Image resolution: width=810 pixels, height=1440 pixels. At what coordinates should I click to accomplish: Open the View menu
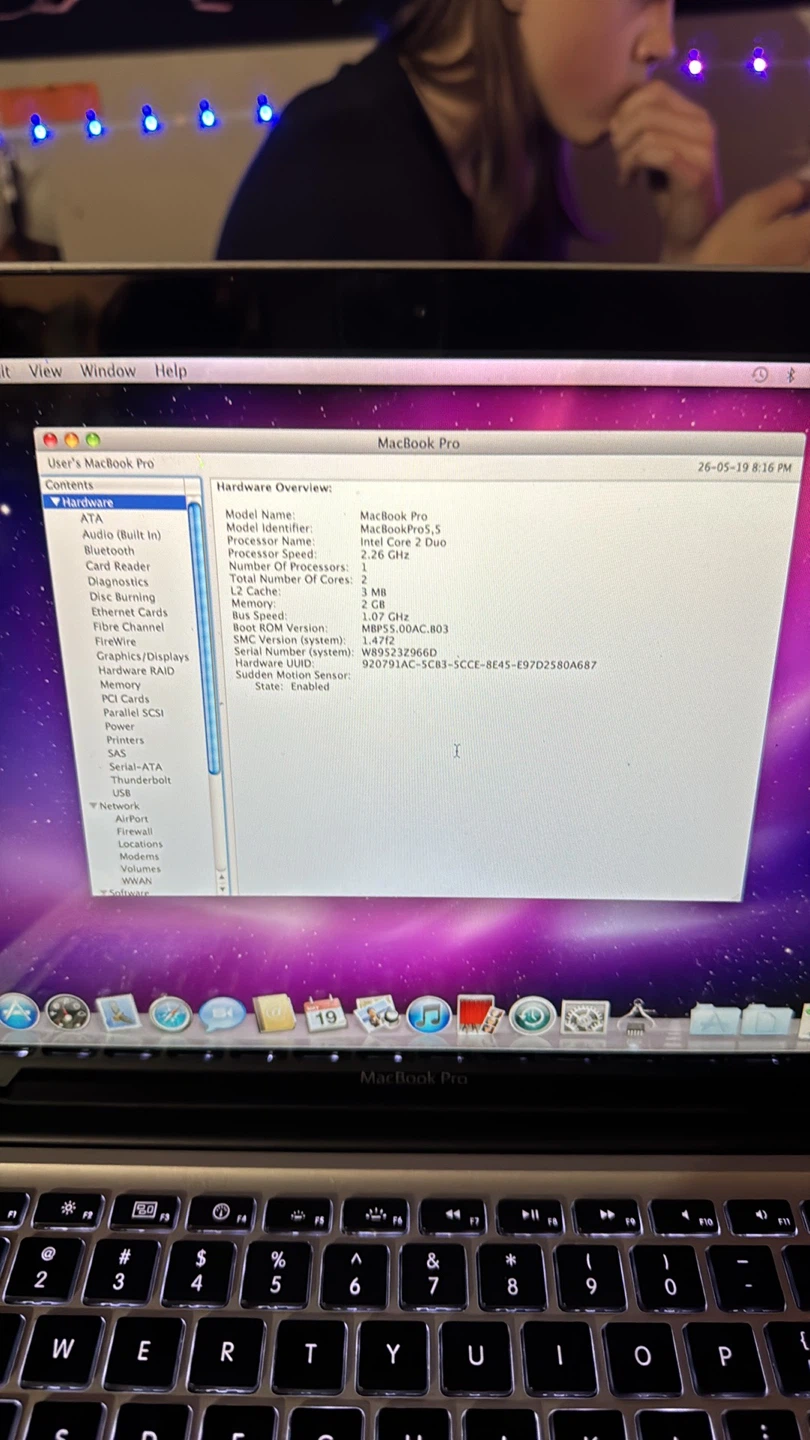pos(45,370)
